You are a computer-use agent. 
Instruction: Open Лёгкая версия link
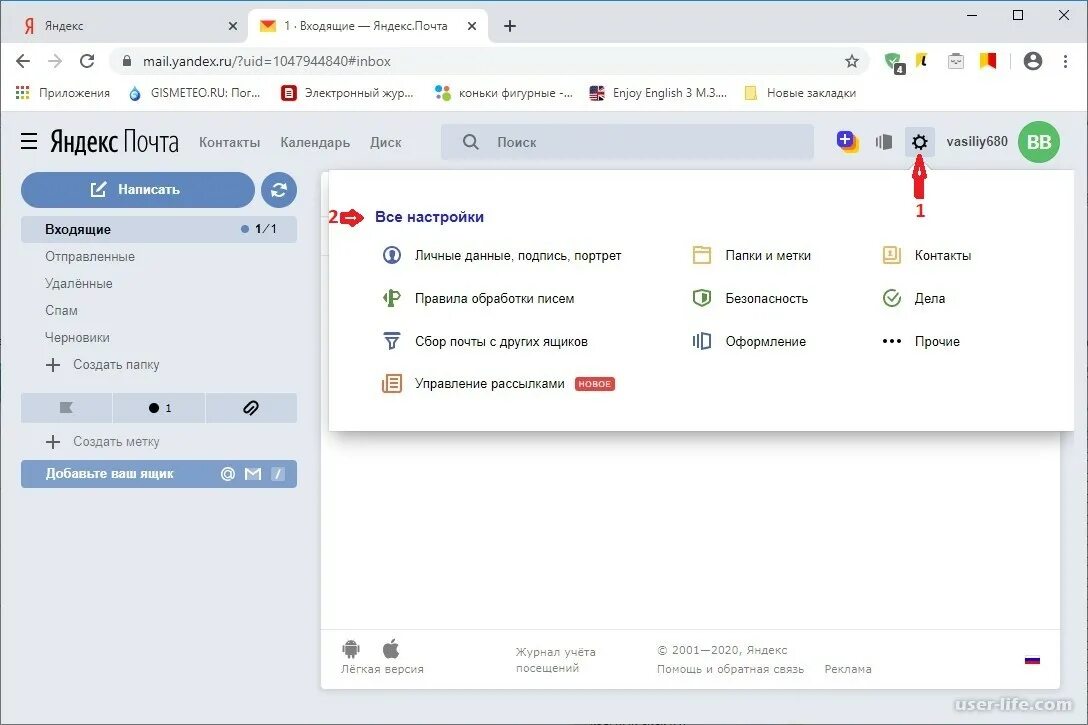382,669
